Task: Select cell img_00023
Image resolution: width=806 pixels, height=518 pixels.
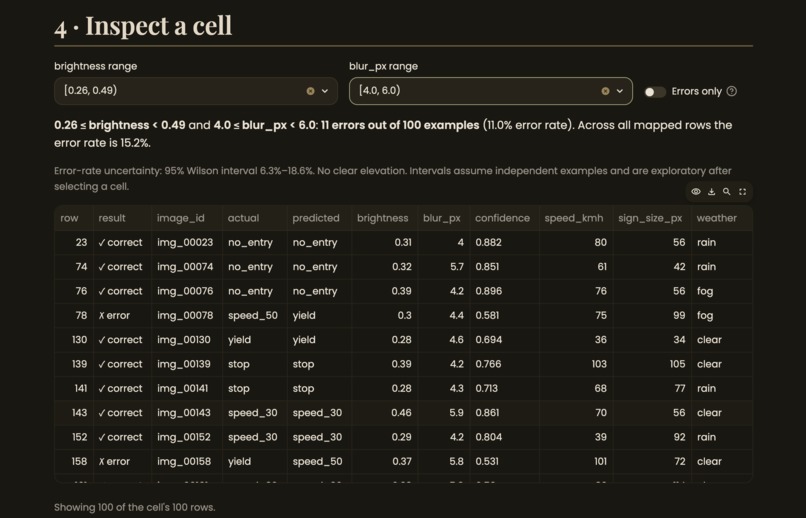Action: pyautogui.click(x=185, y=243)
